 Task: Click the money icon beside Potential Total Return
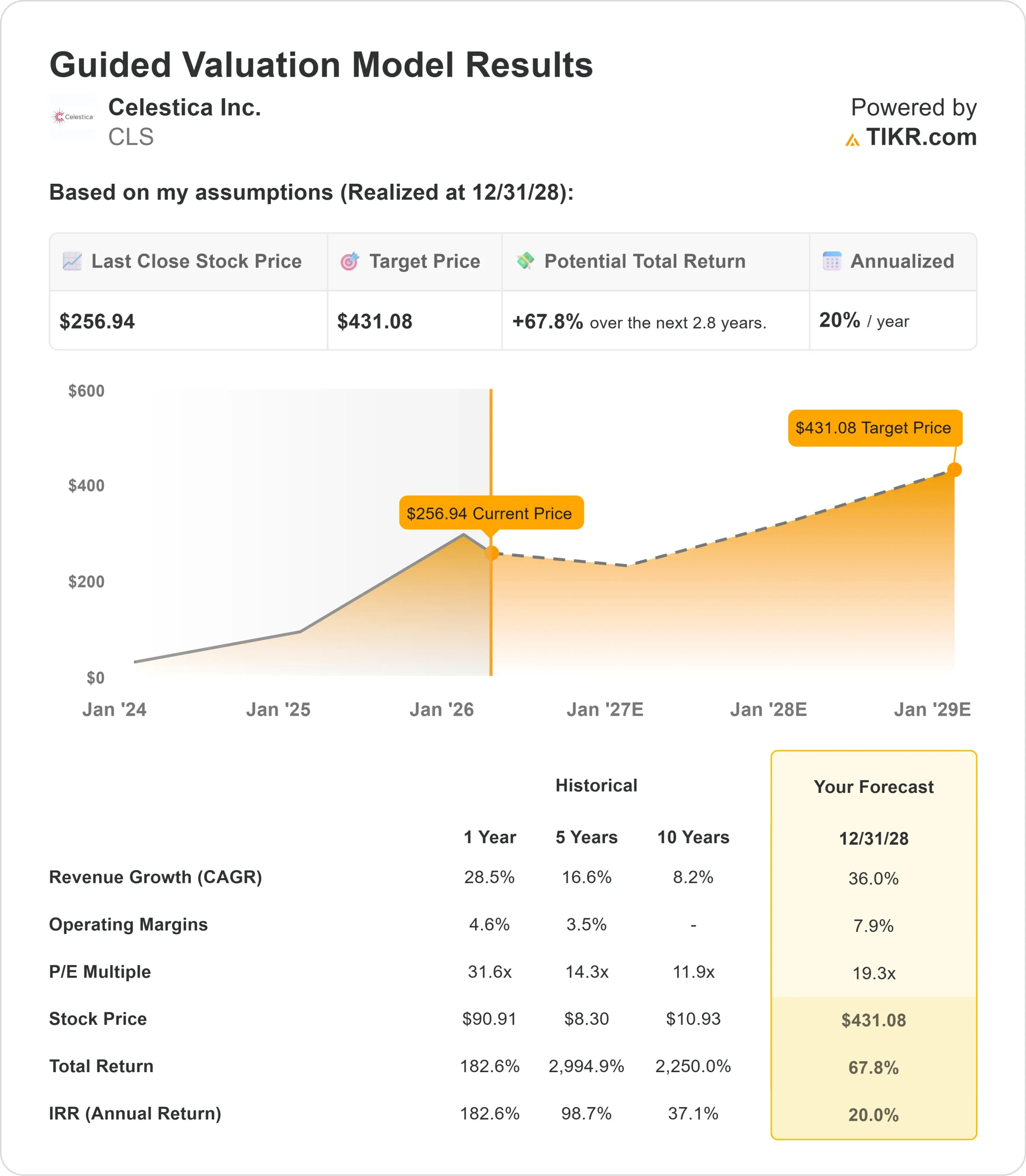pos(525,260)
